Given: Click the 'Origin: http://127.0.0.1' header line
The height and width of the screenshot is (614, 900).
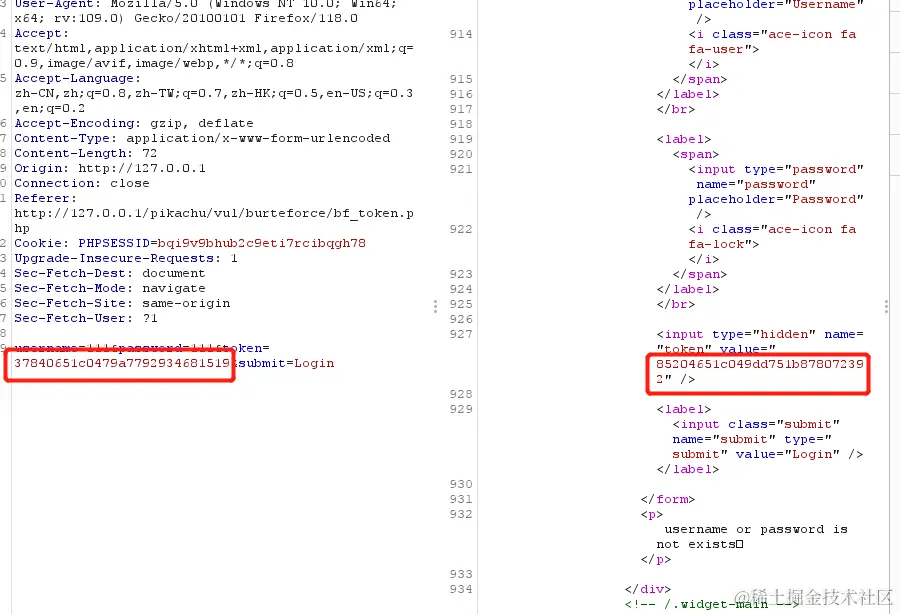Looking at the screenshot, I should click(x=110, y=168).
